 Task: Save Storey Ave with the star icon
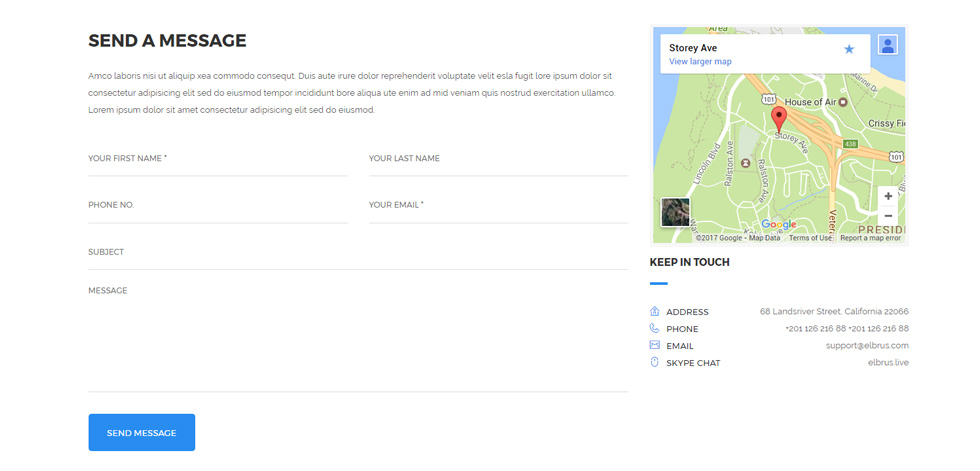849,49
